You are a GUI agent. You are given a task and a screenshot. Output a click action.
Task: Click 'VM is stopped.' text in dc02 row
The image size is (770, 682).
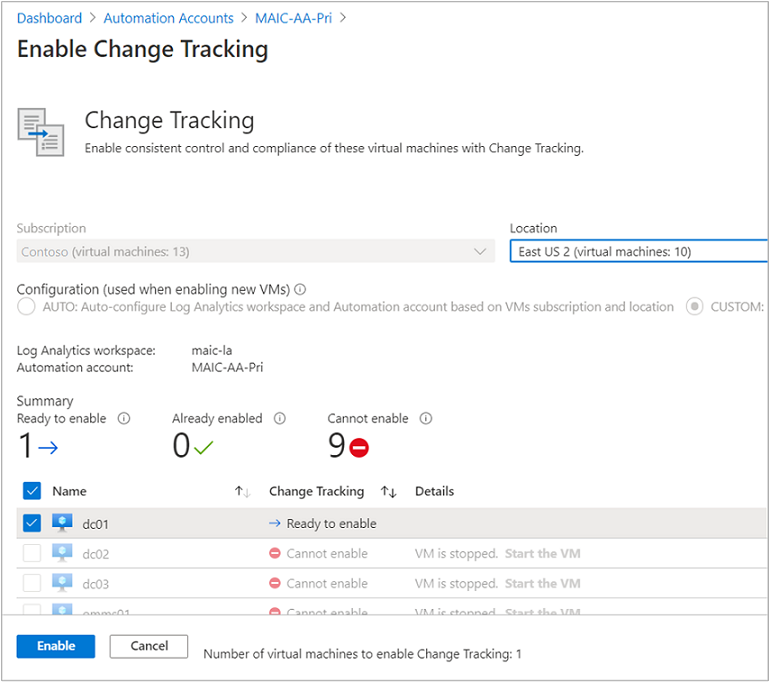pos(456,553)
